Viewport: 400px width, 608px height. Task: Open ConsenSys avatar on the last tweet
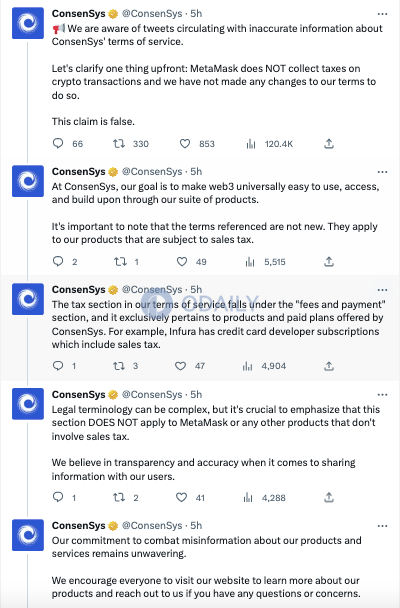(x=28, y=535)
